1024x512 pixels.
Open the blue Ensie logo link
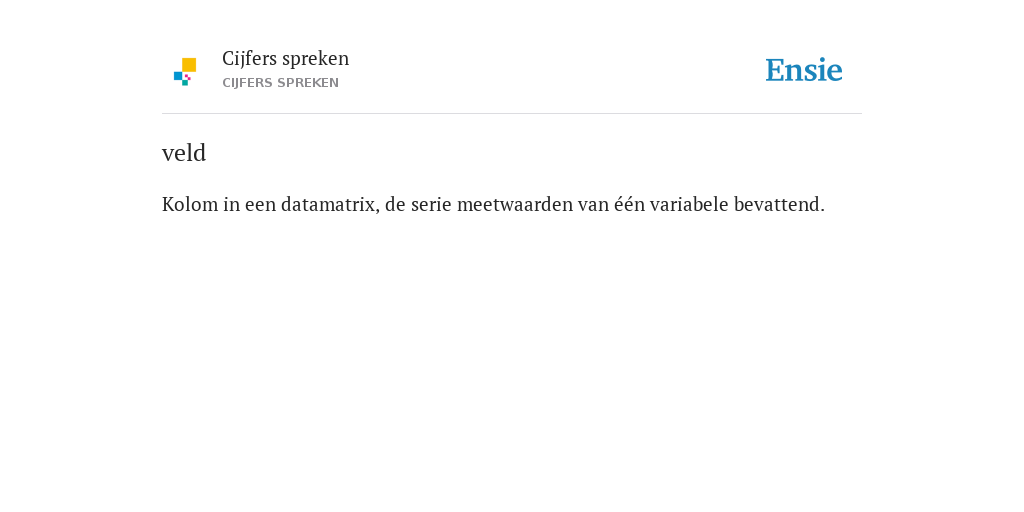point(803,70)
